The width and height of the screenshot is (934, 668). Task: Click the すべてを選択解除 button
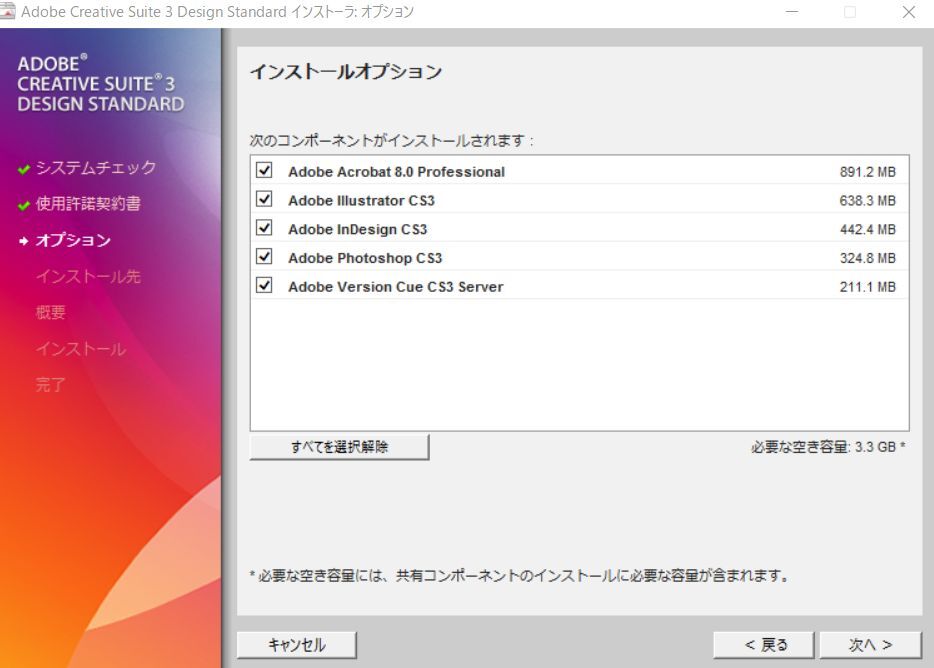[339, 447]
